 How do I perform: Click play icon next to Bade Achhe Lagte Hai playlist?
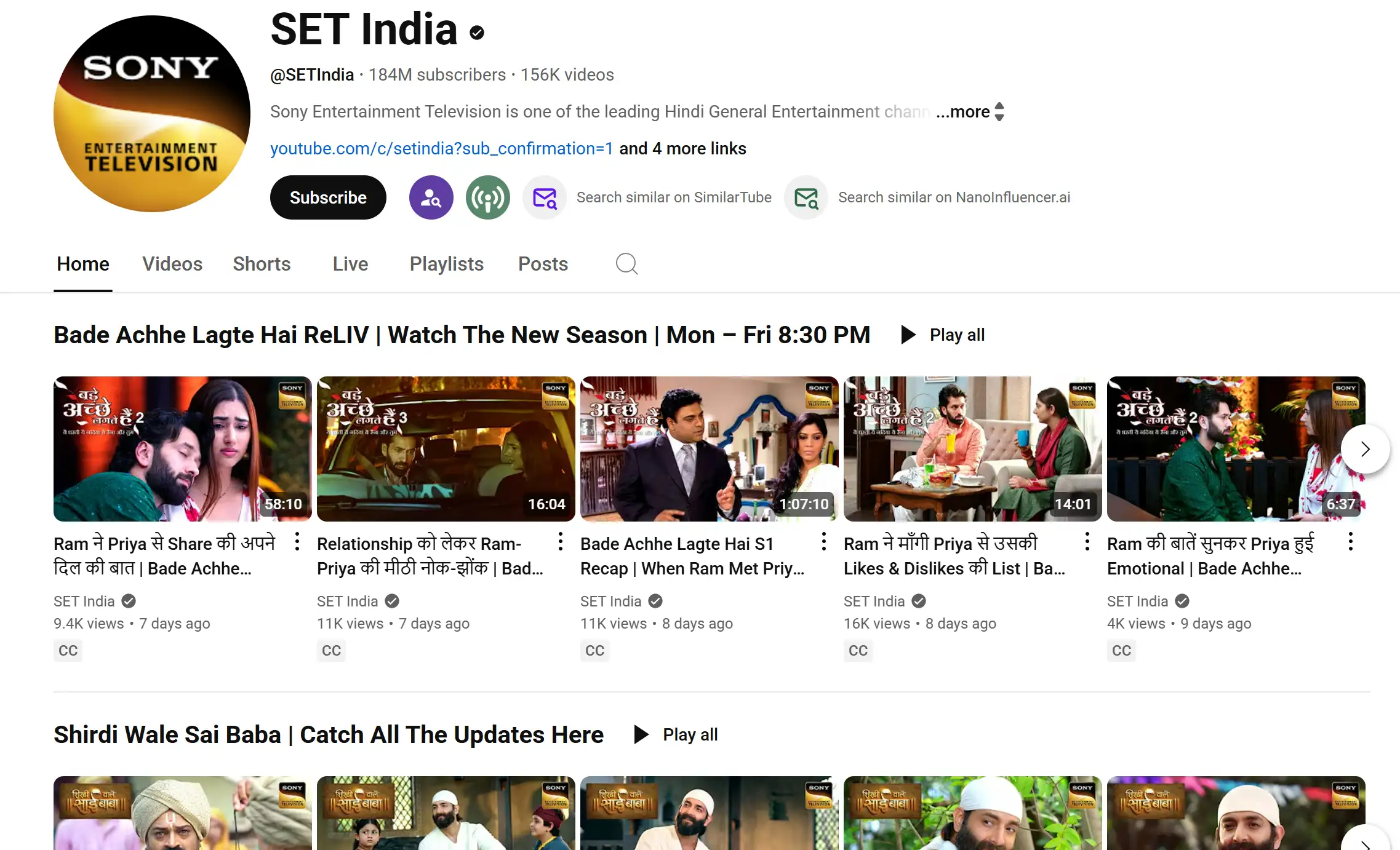pyautogui.click(x=908, y=335)
